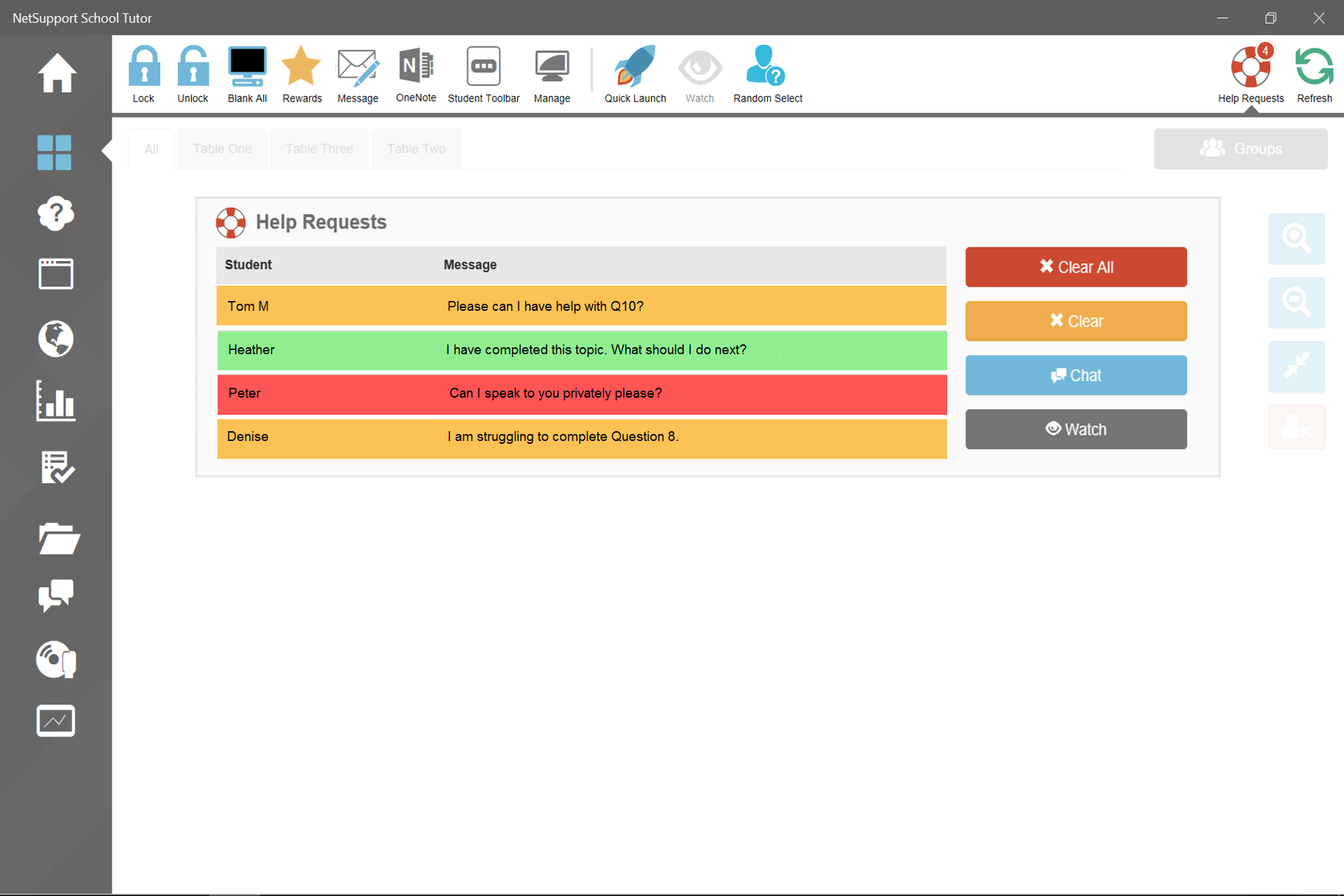Open Help Requests lifebuoy icon

click(1250, 67)
